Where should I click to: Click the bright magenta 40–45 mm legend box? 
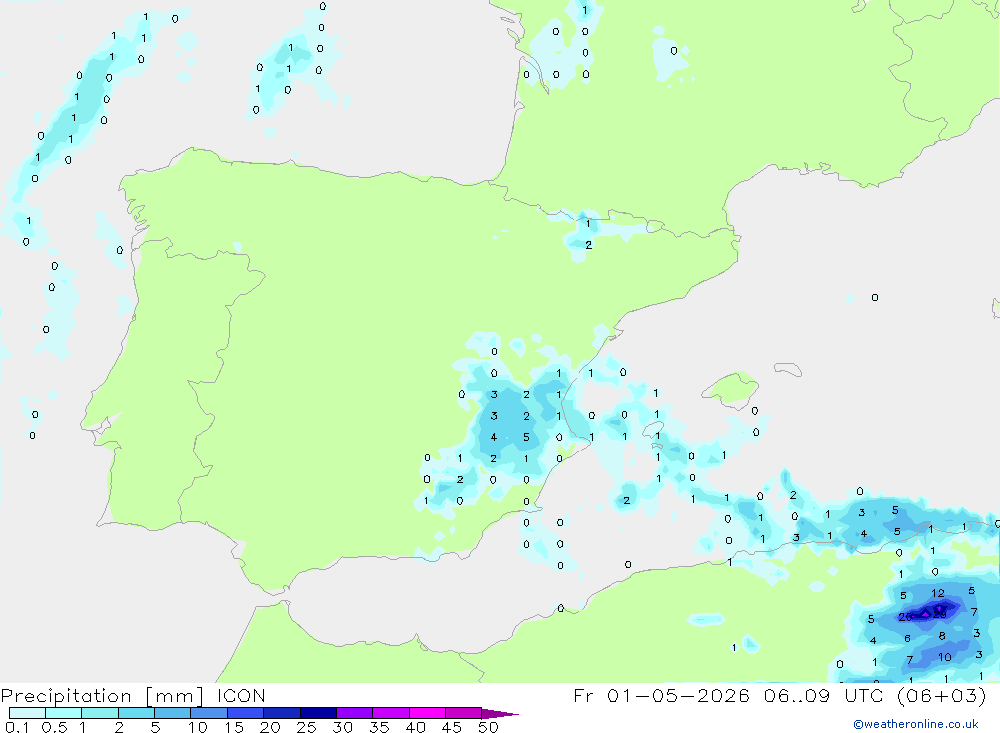tap(427, 713)
